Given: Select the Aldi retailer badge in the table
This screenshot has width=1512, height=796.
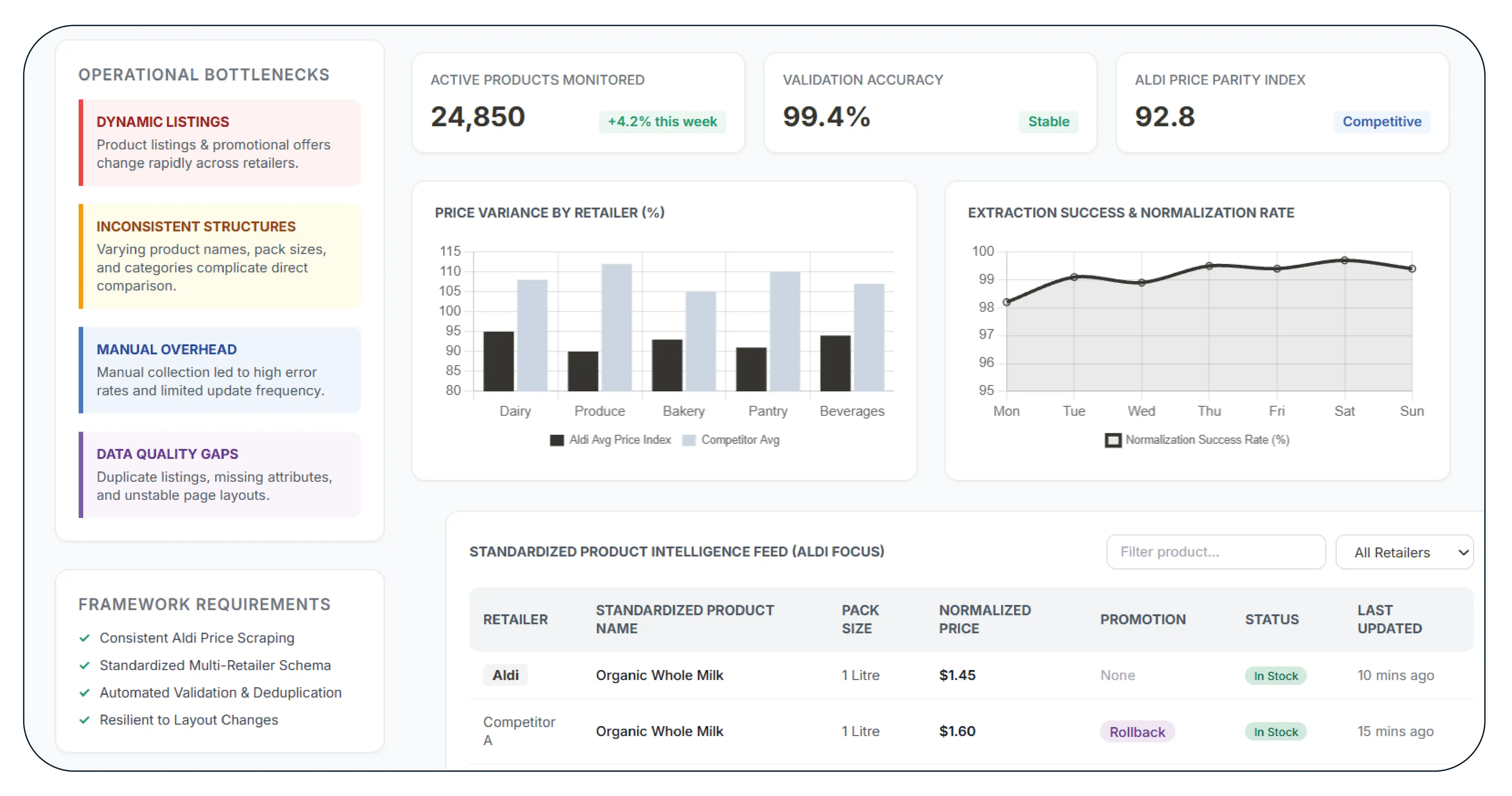Looking at the screenshot, I should coord(506,675).
